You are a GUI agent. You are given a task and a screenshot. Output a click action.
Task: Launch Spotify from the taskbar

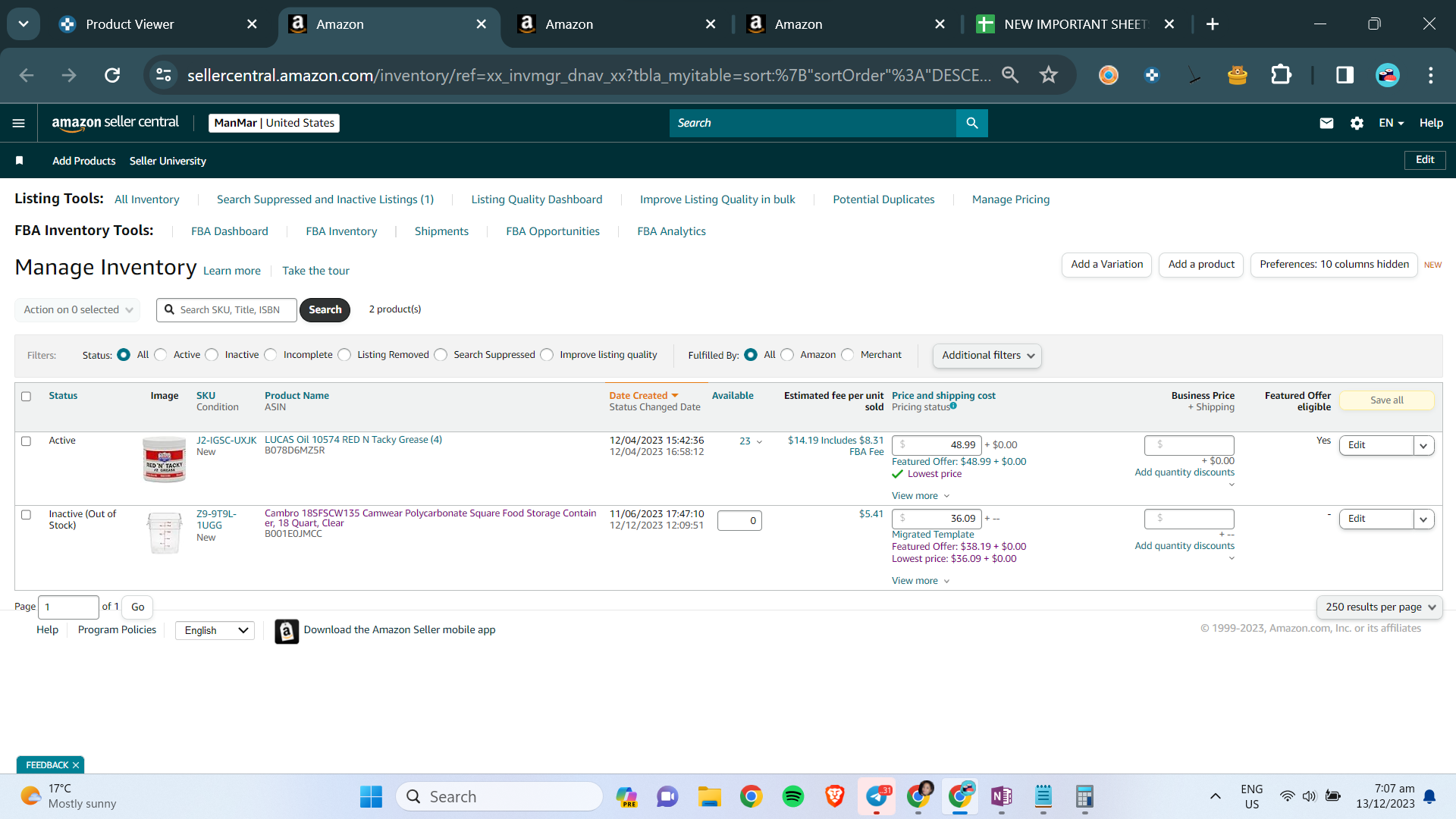pos(793,796)
